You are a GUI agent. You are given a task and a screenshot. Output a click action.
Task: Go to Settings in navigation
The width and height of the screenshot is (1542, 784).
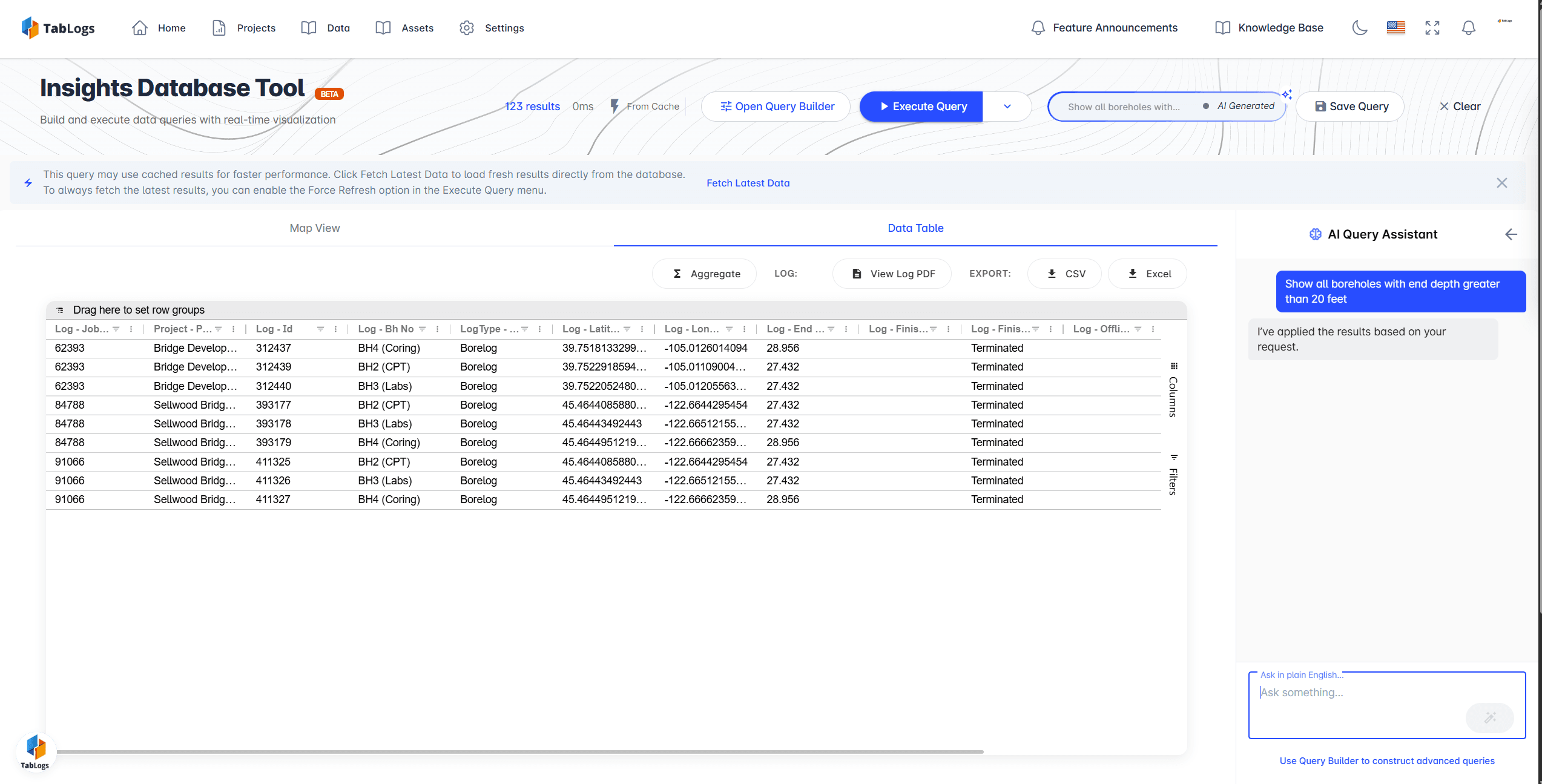(x=492, y=28)
